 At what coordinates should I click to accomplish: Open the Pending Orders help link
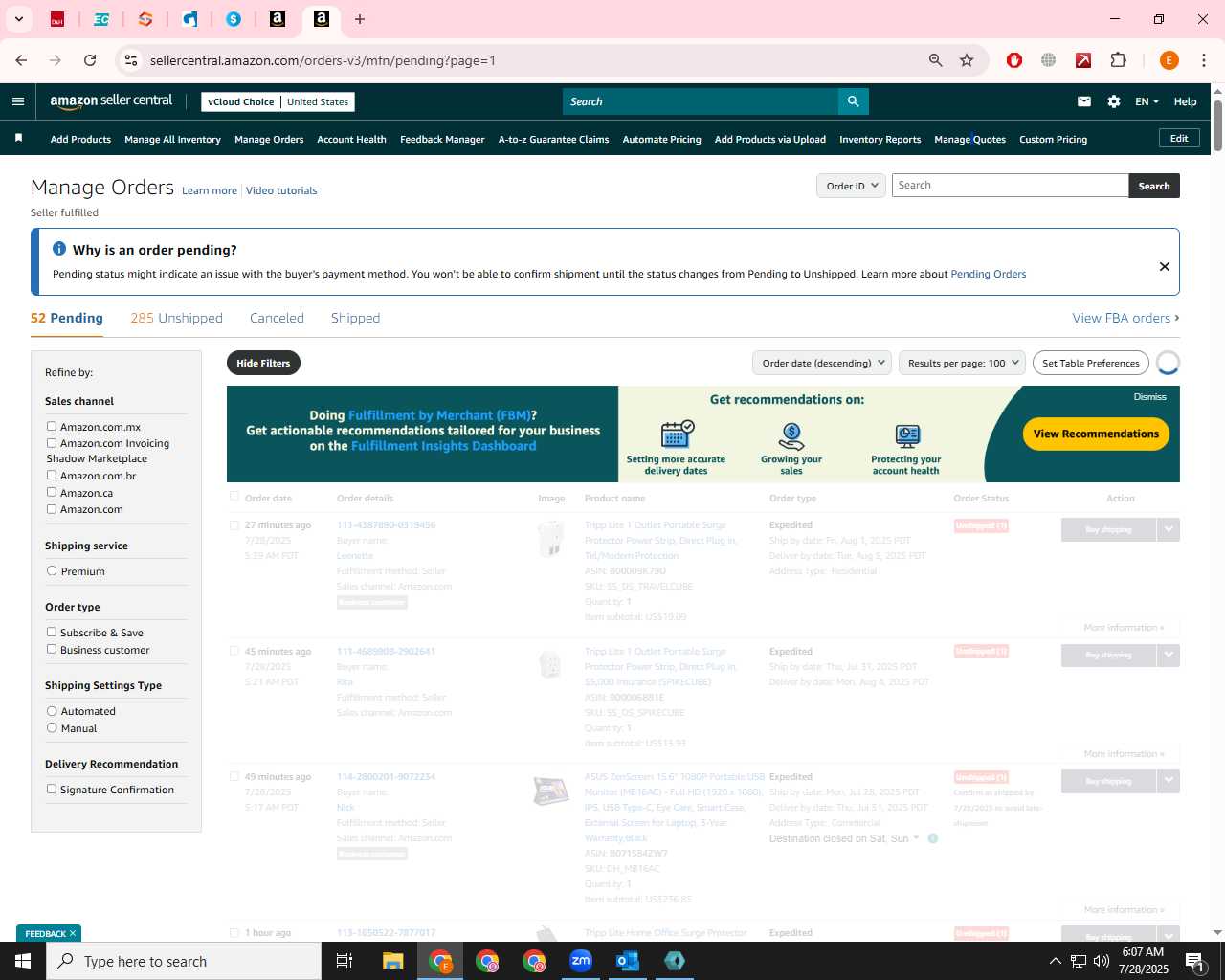[x=988, y=274]
